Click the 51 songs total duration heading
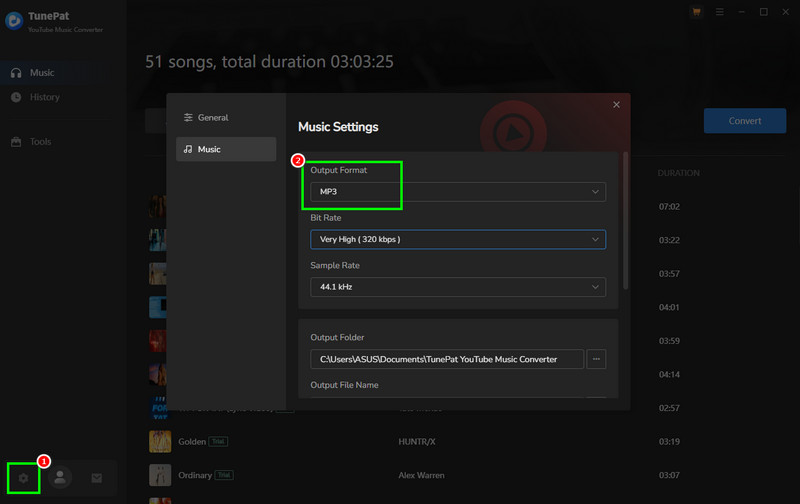 [x=269, y=62]
